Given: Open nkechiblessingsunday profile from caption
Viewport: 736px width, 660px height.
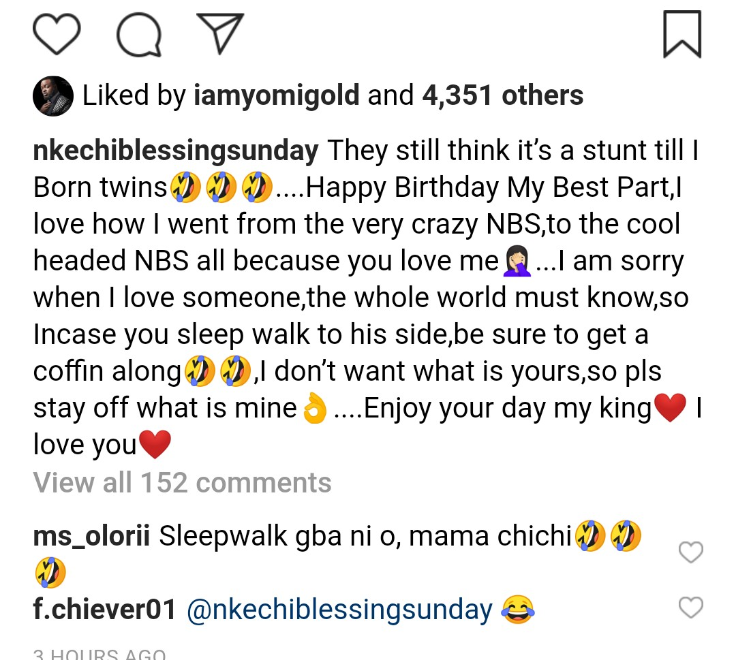Looking at the screenshot, I should click(x=176, y=151).
